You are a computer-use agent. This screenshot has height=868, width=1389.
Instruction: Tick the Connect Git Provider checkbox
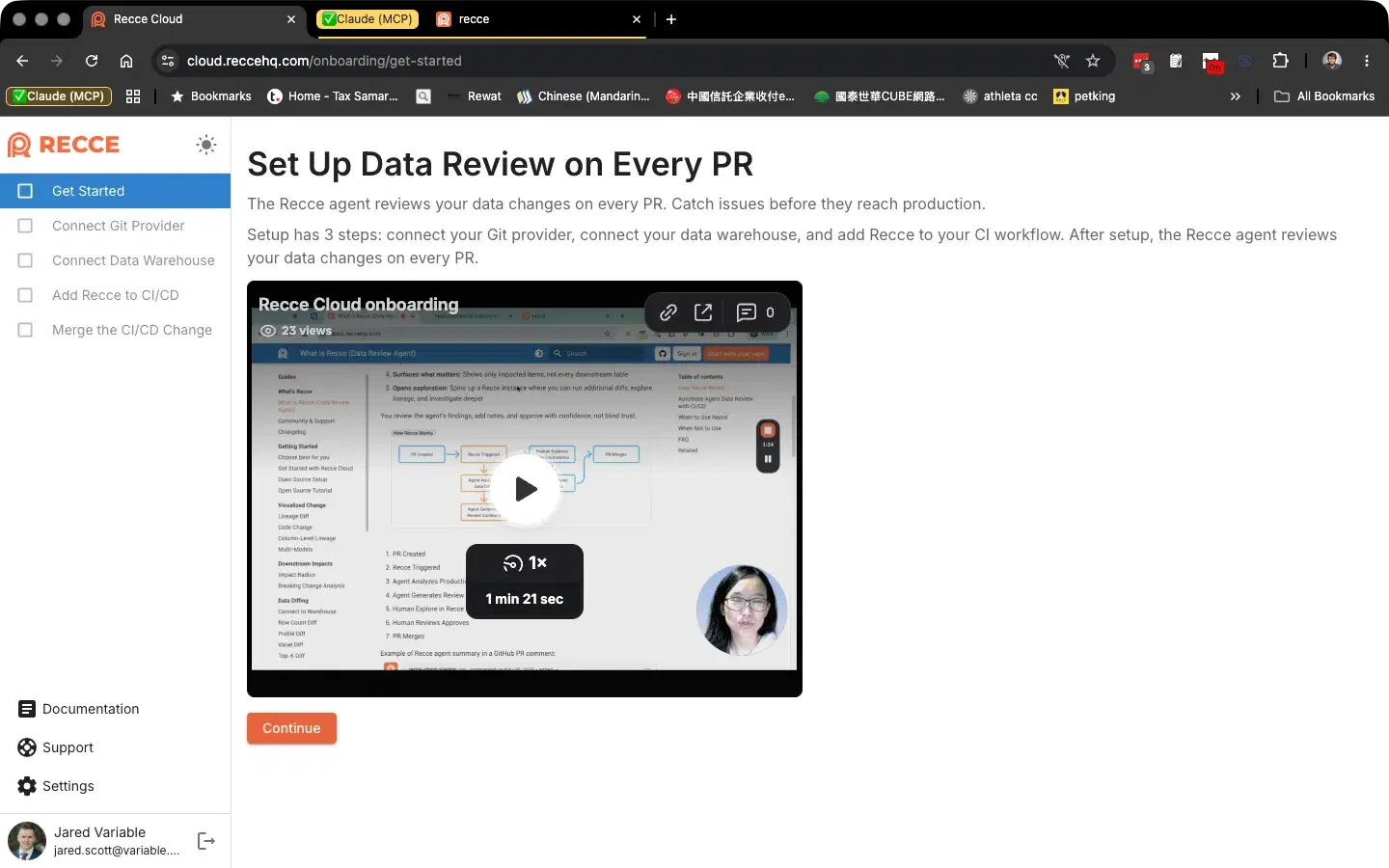[x=25, y=226]
